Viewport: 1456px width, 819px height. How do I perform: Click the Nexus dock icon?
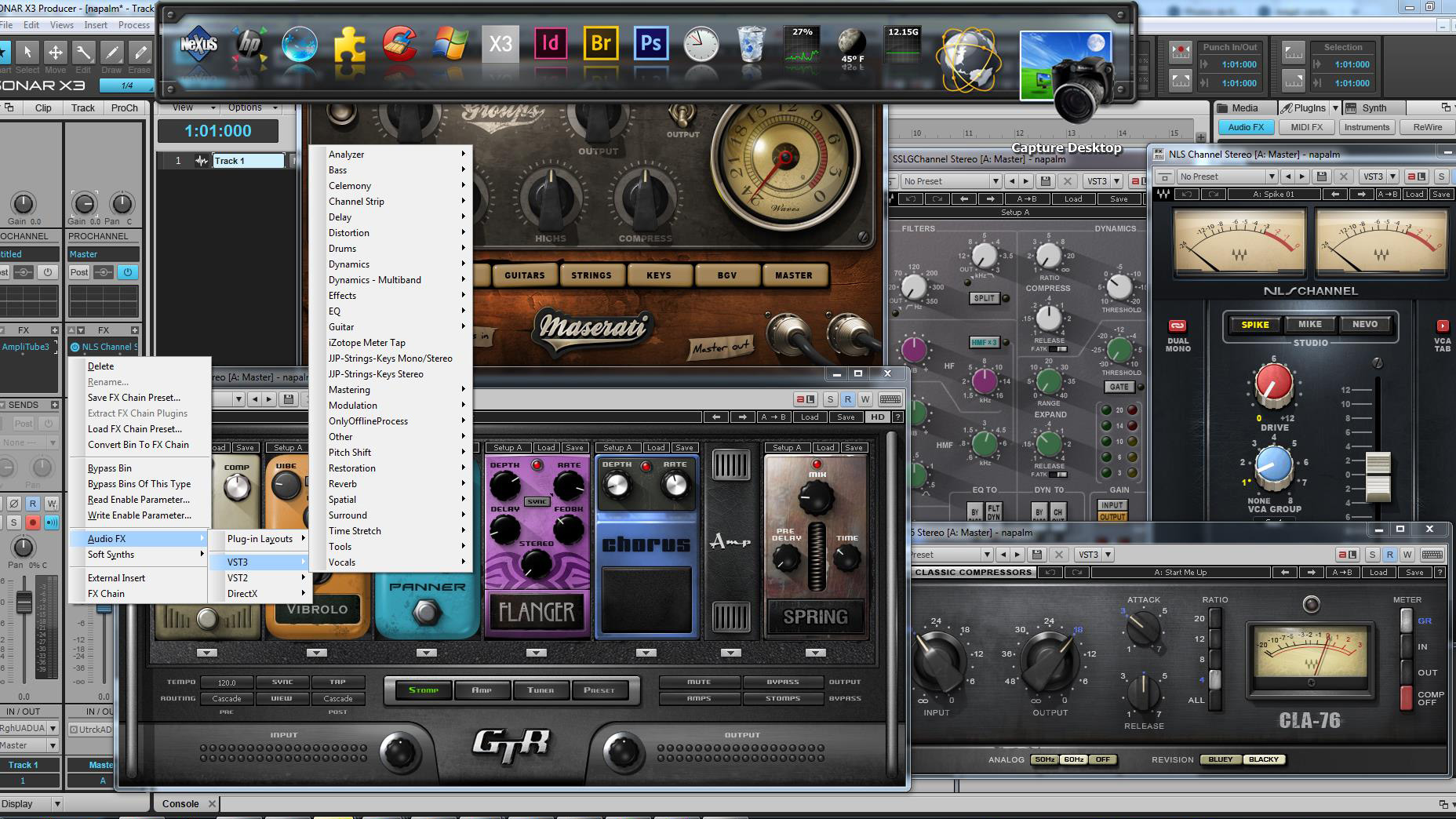[198, 44]
